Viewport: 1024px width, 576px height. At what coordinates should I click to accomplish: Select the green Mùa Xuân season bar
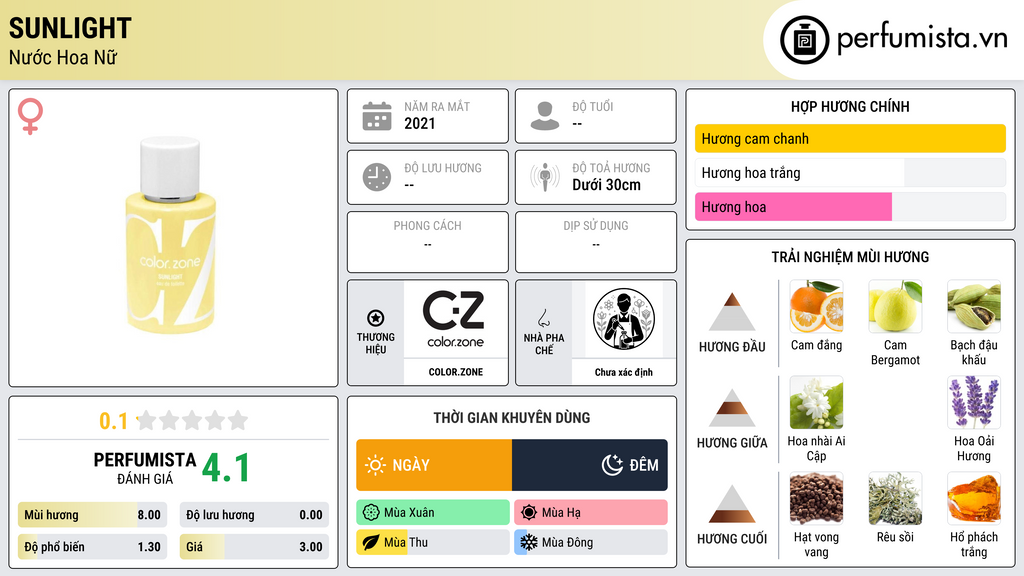tap(433, 513)
